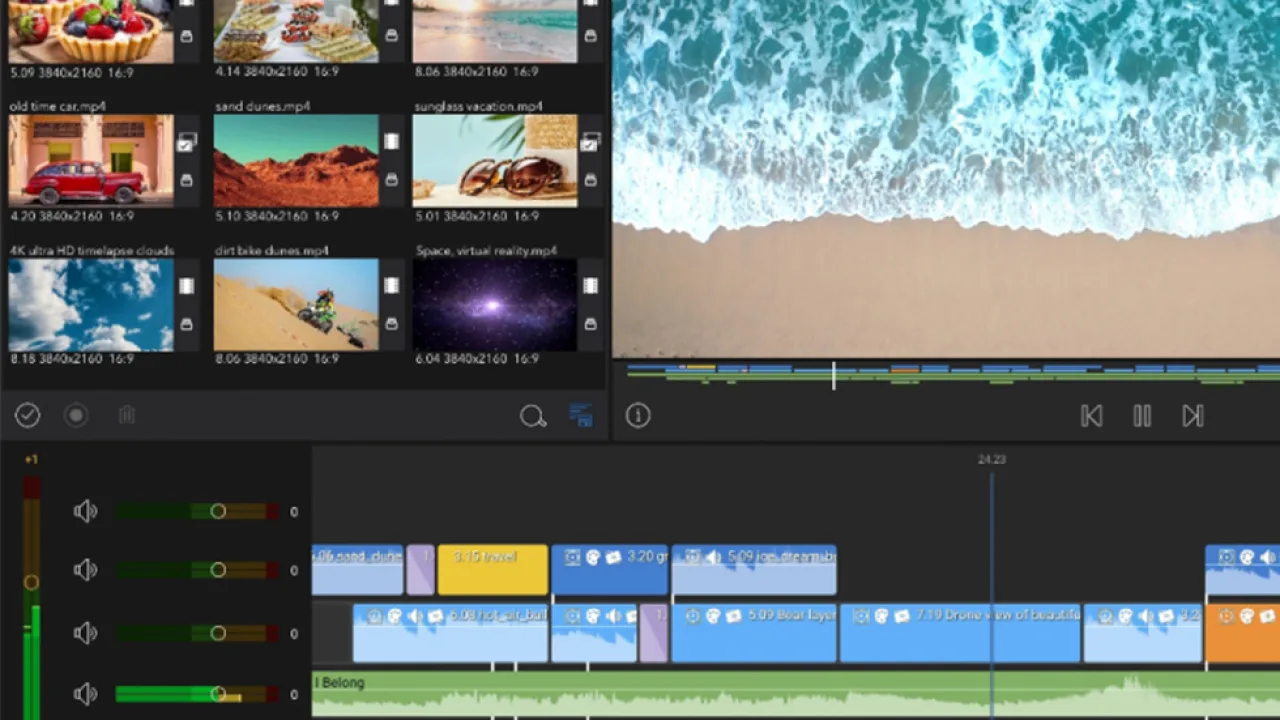Screen dimensions: 1280x720
Task: Mute the third track speaker icon
Action: click(x=85, y=633)
